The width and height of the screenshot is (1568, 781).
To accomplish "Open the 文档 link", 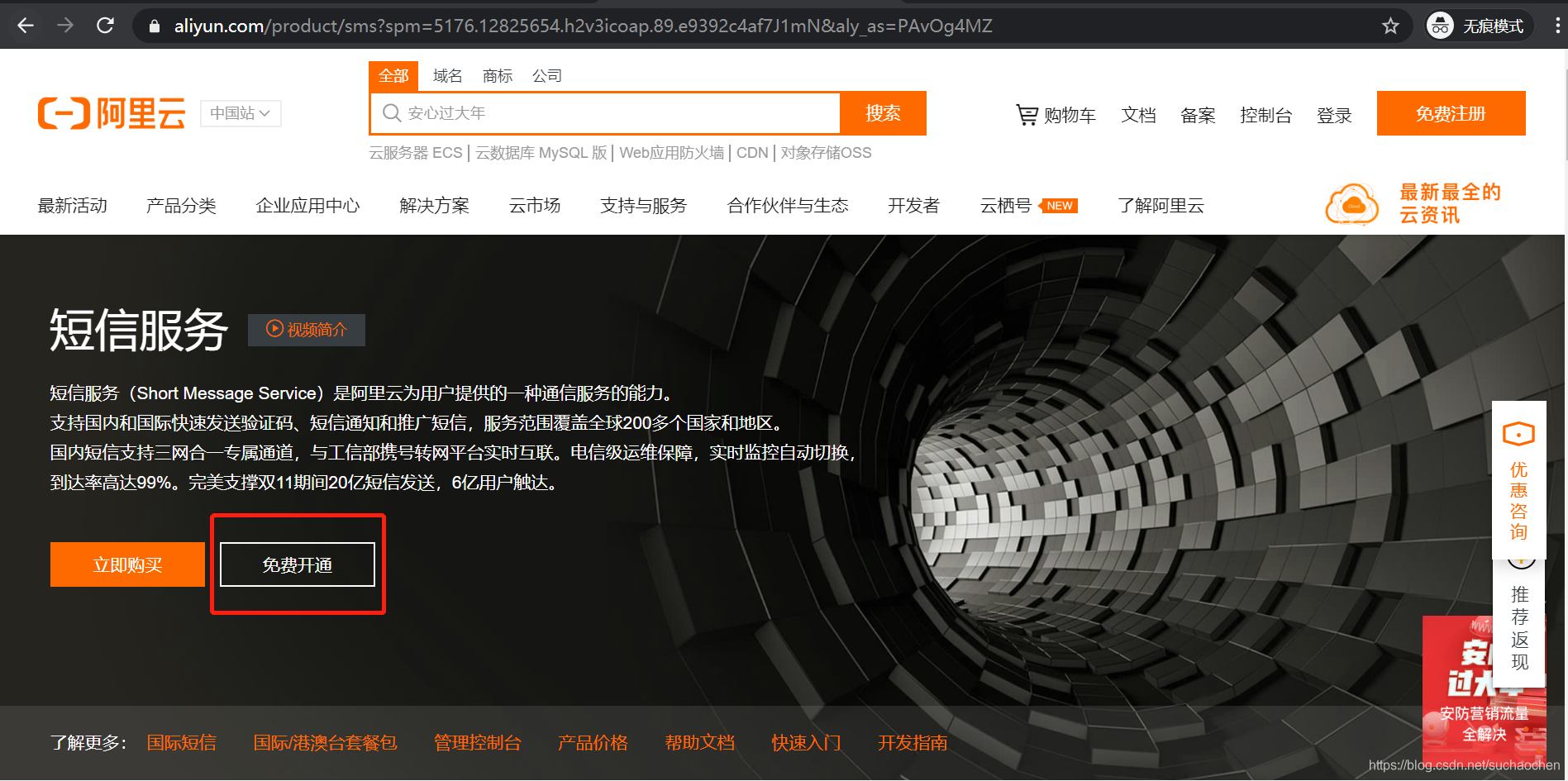I will coord(1138,116).
